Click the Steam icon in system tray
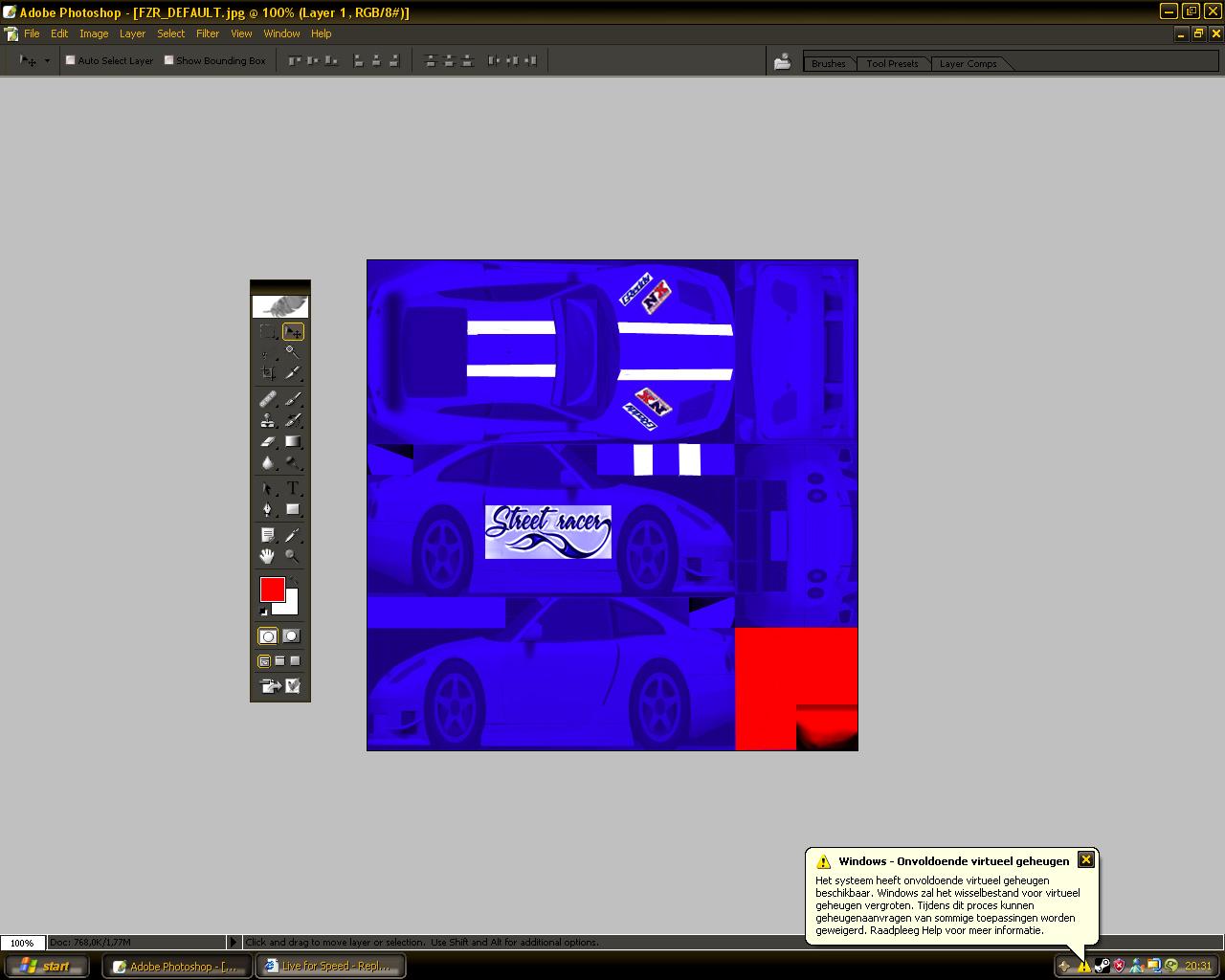Image resolution: width=1225 pixels, height=980 pixels. tap(1102, 966)
